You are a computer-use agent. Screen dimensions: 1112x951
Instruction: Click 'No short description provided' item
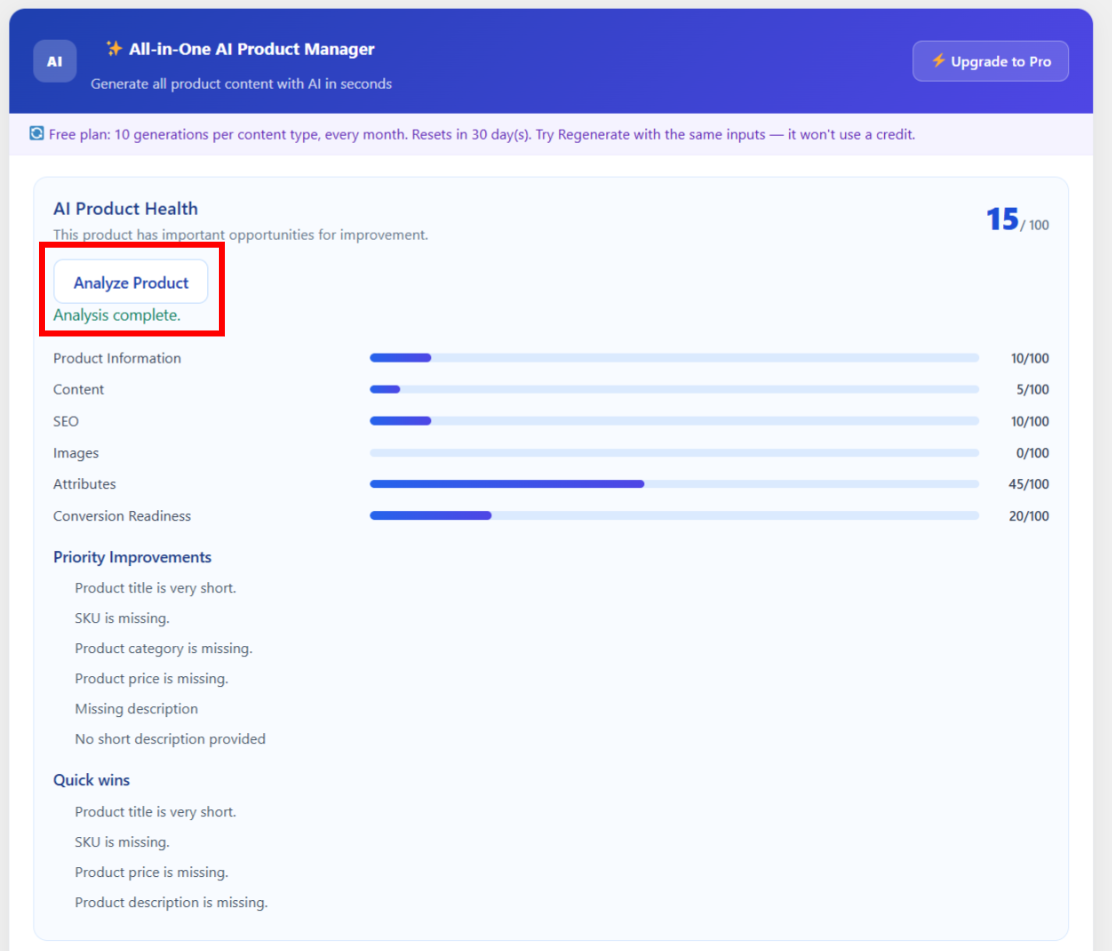click(170, 739)
